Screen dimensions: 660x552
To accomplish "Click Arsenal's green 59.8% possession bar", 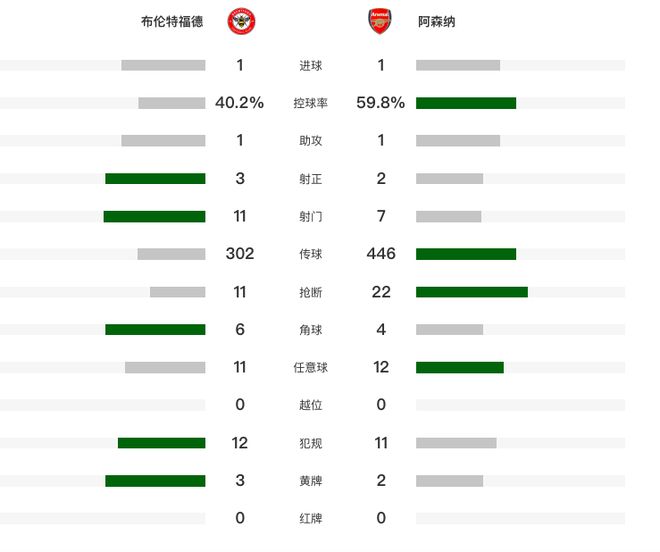I will coord(466,103).
